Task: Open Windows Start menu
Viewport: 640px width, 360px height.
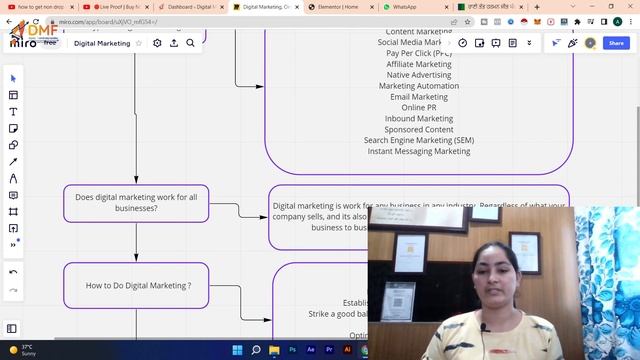Action: 237,350
